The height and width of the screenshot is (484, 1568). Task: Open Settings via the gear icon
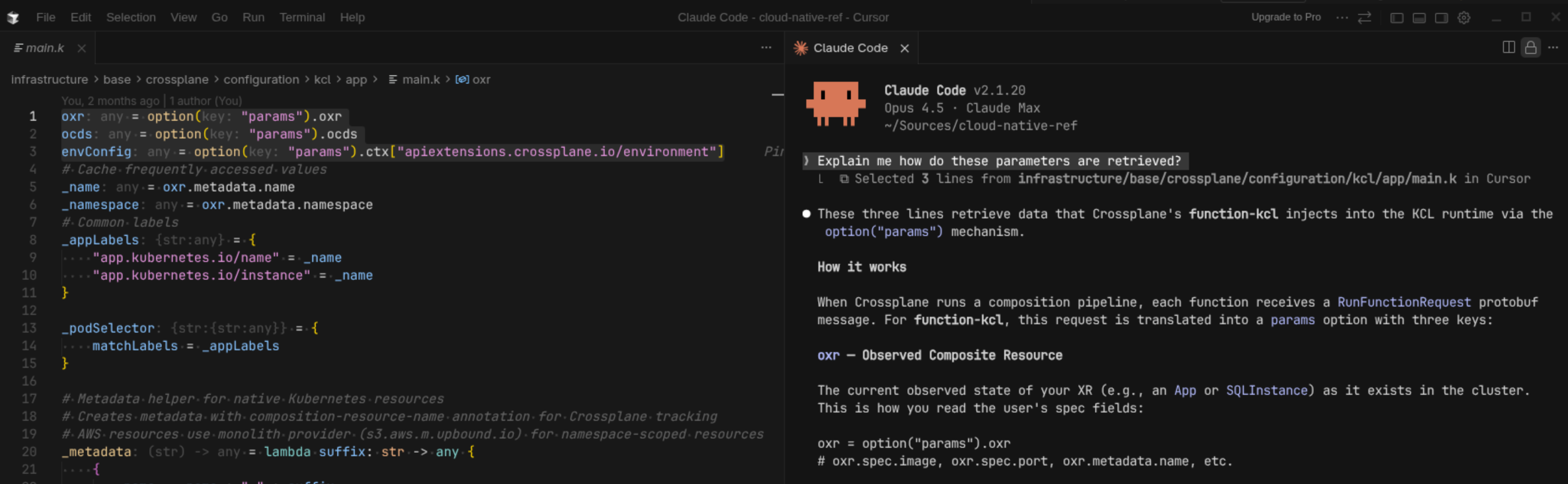click(x=1464, y=17)
